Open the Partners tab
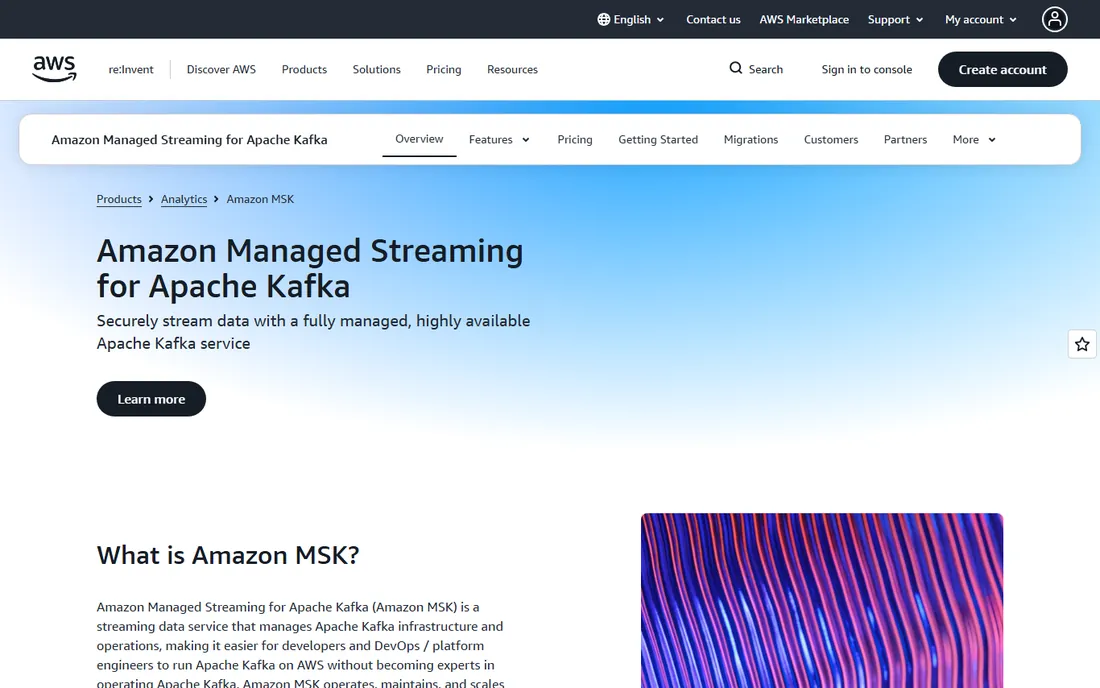Screen dimensions: 1100x688 pos(905,140)
